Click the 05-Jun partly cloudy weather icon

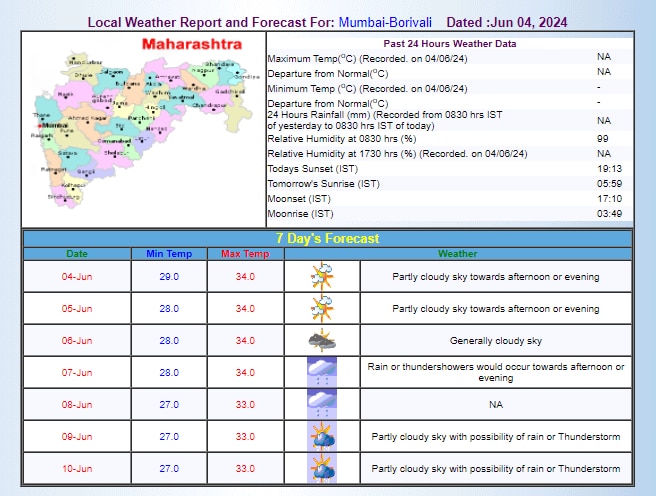tap(322, 308)
